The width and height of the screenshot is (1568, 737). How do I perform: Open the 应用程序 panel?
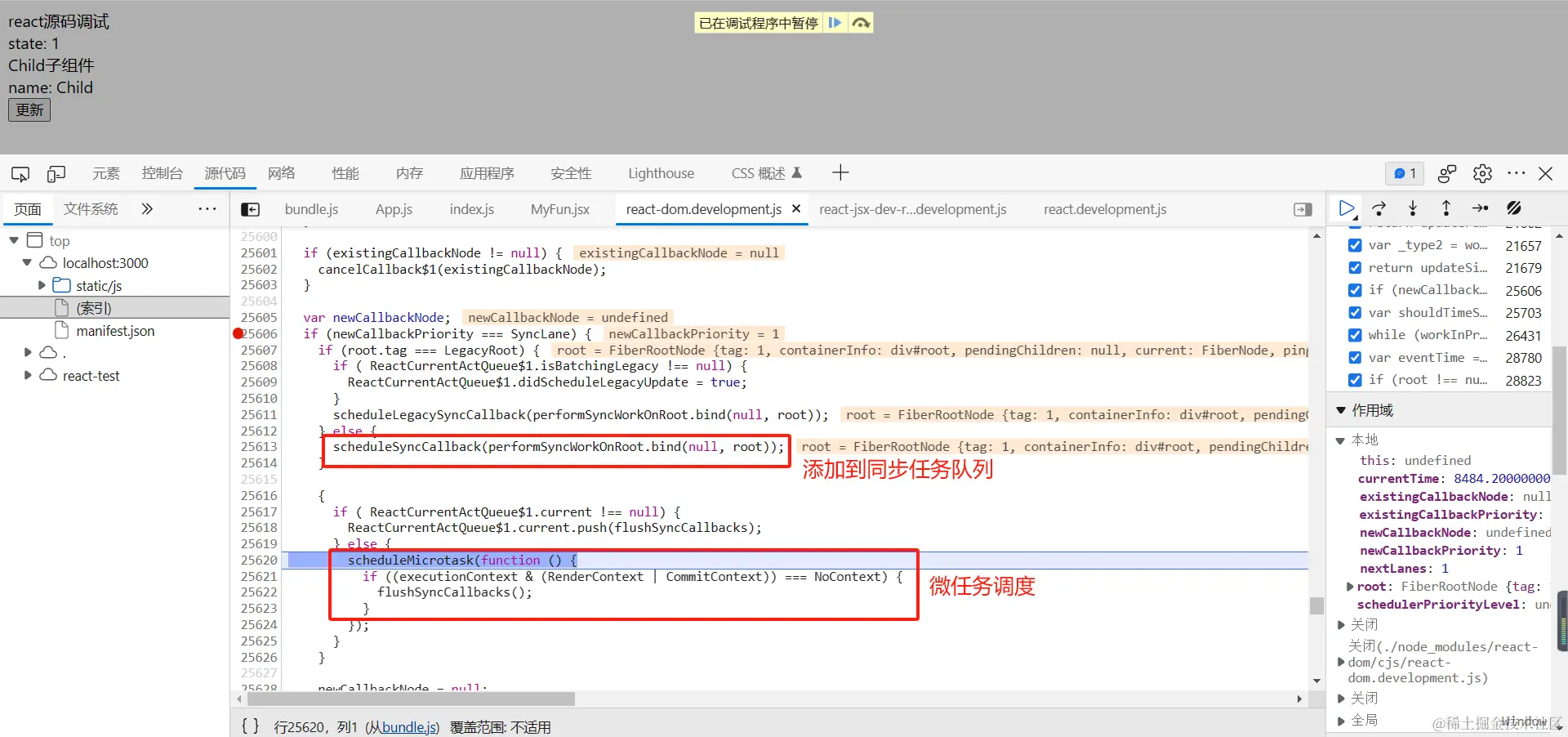coord(487,173)
